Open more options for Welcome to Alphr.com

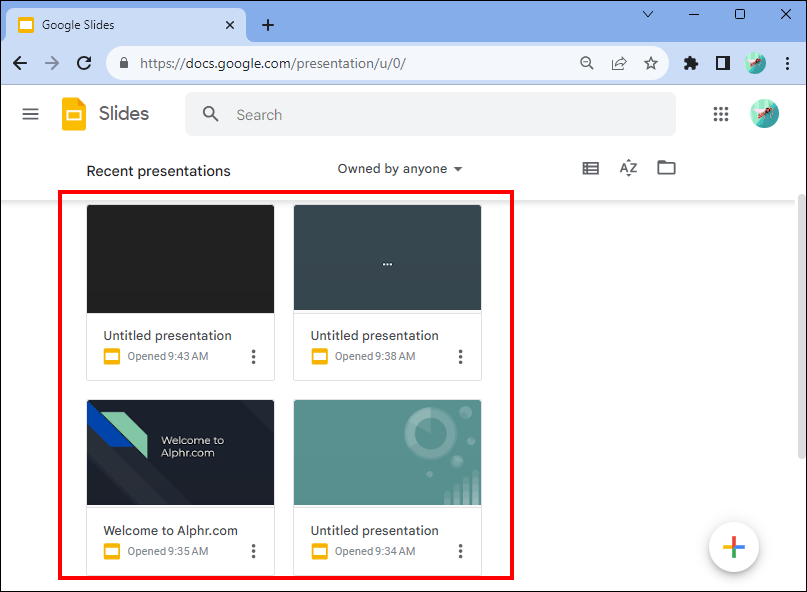click(x=253, y=551)
